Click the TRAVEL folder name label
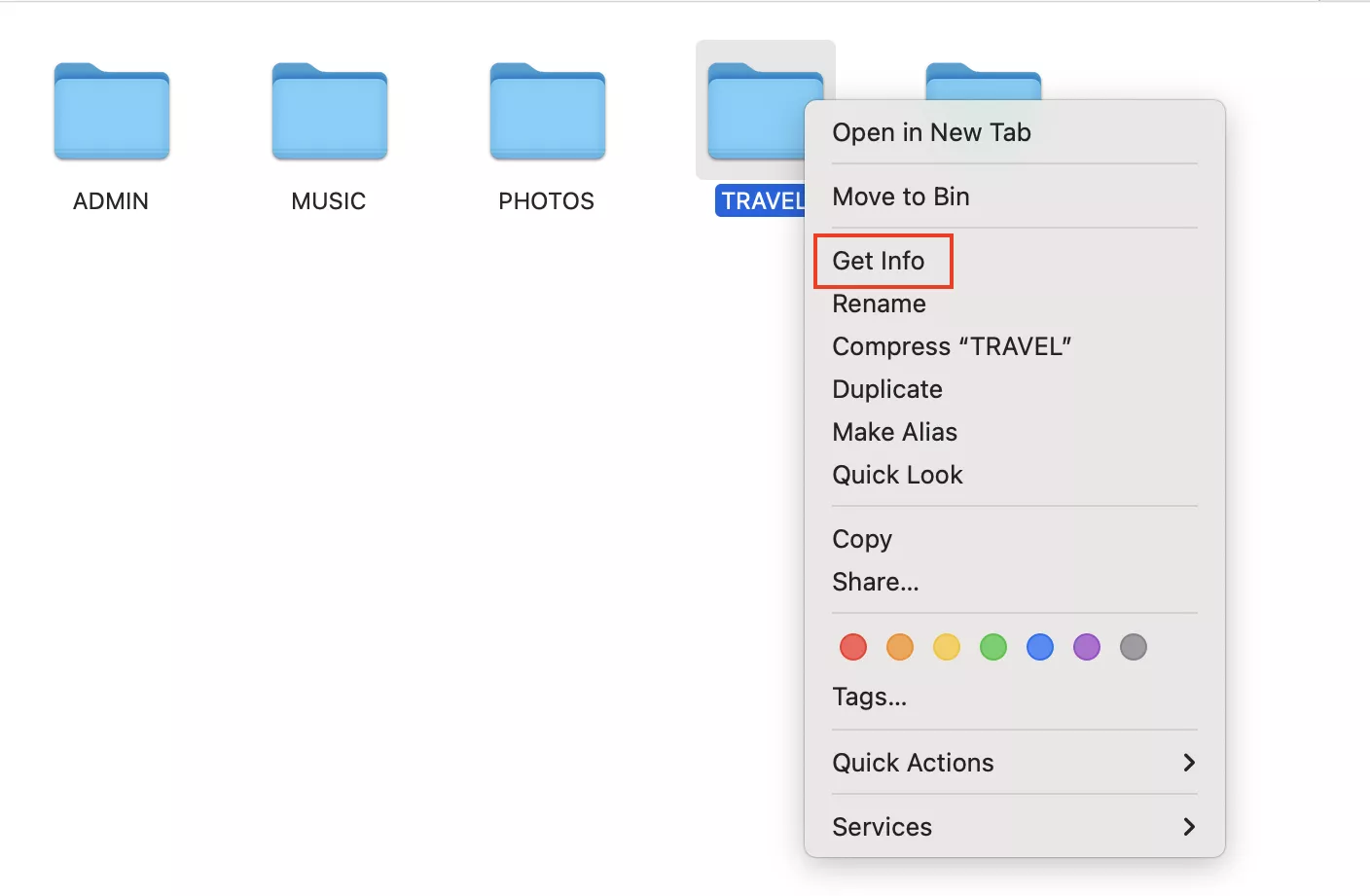 [761, 201]
